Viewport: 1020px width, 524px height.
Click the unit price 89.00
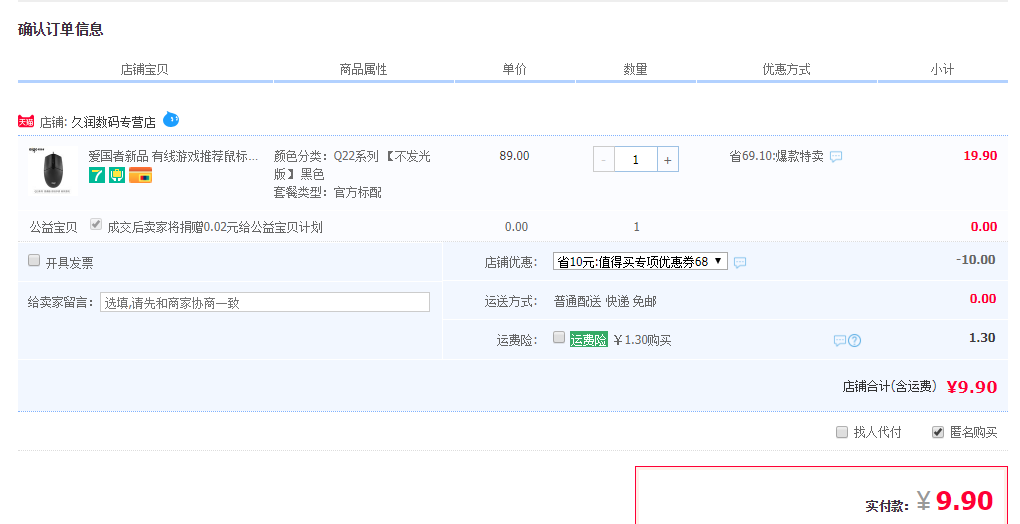(x=514, y=156)
